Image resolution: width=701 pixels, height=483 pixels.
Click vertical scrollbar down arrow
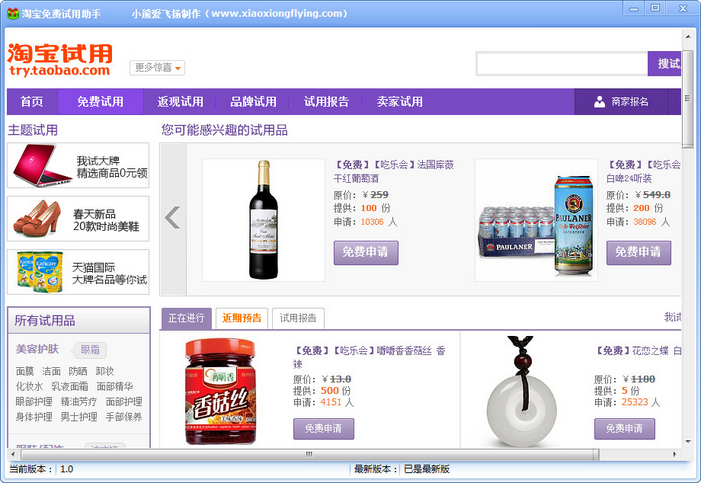(688, 441)
